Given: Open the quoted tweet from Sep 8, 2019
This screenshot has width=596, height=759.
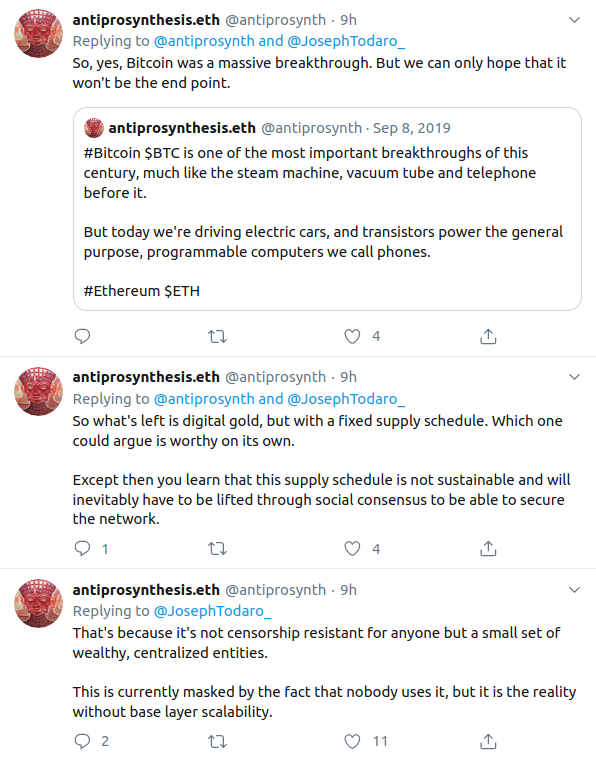Looking at the screenshot, I should 327,209.
